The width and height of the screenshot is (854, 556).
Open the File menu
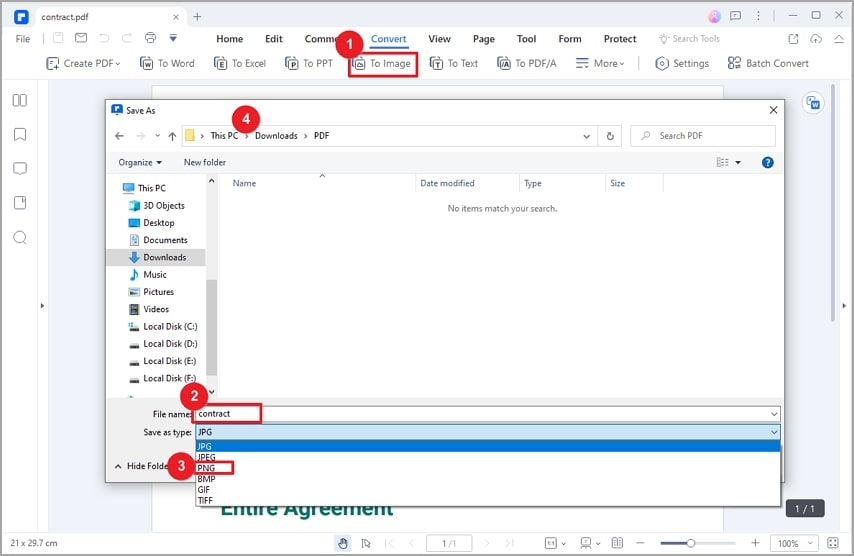(23, 39)
